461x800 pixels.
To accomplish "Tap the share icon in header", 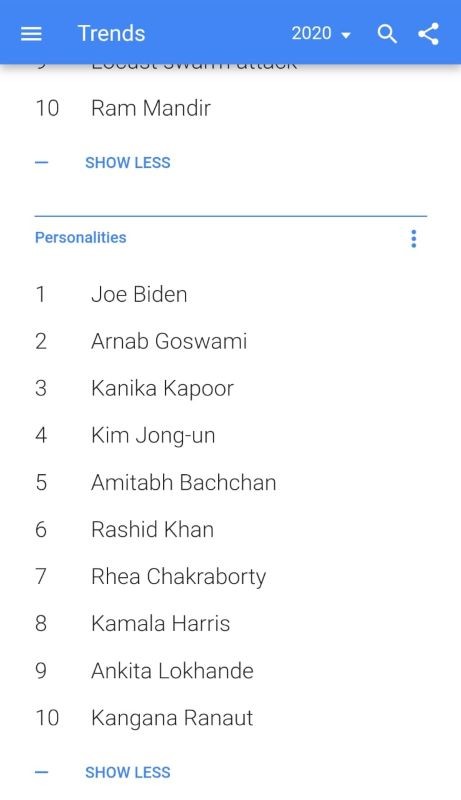I will coord(428,34).
